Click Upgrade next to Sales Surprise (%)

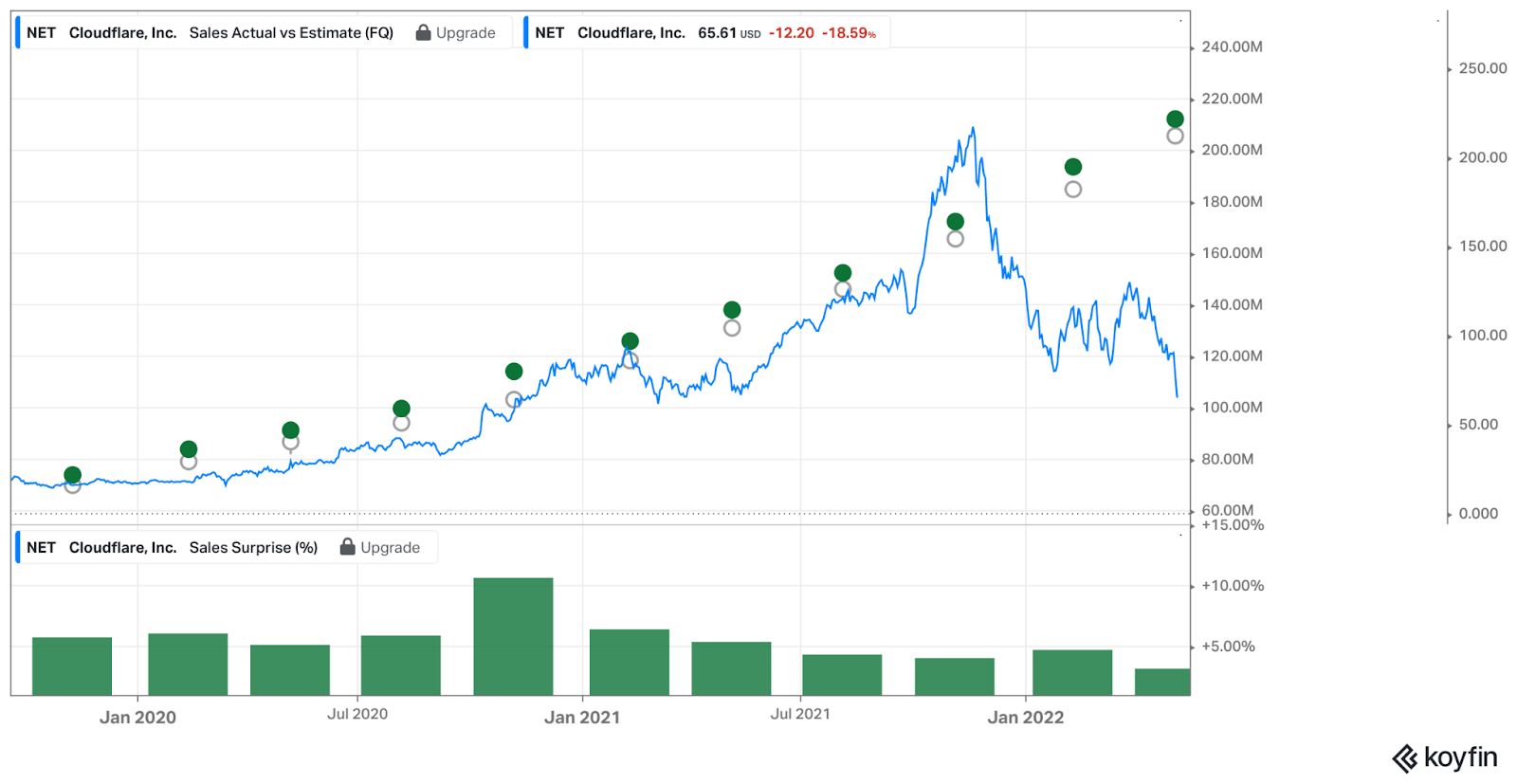[391, 547]
